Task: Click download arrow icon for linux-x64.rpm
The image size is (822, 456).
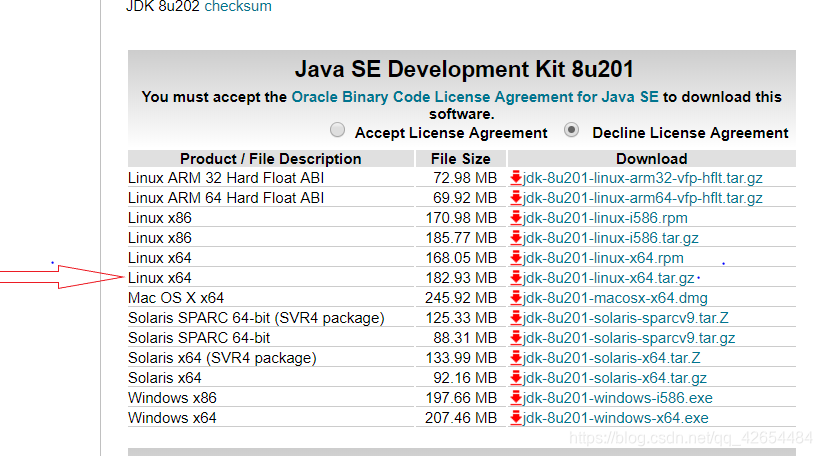Action: pyautogui.click(x=516, y=258)
